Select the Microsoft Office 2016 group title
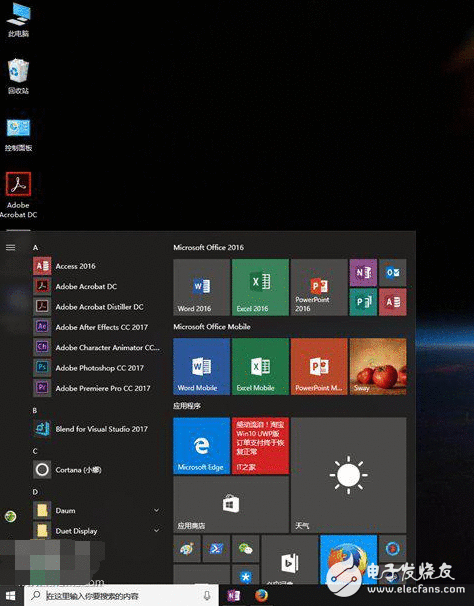 (x=208, y=247)
